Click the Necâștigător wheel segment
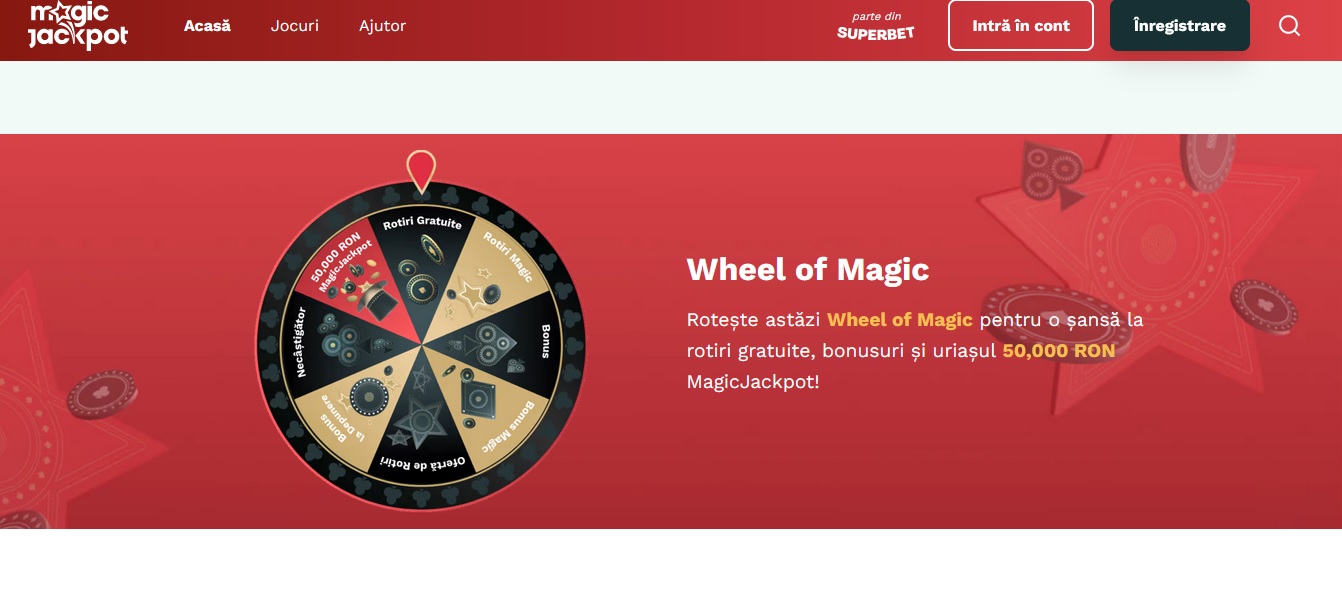1342x605 pixels. [x=330, y=347]
